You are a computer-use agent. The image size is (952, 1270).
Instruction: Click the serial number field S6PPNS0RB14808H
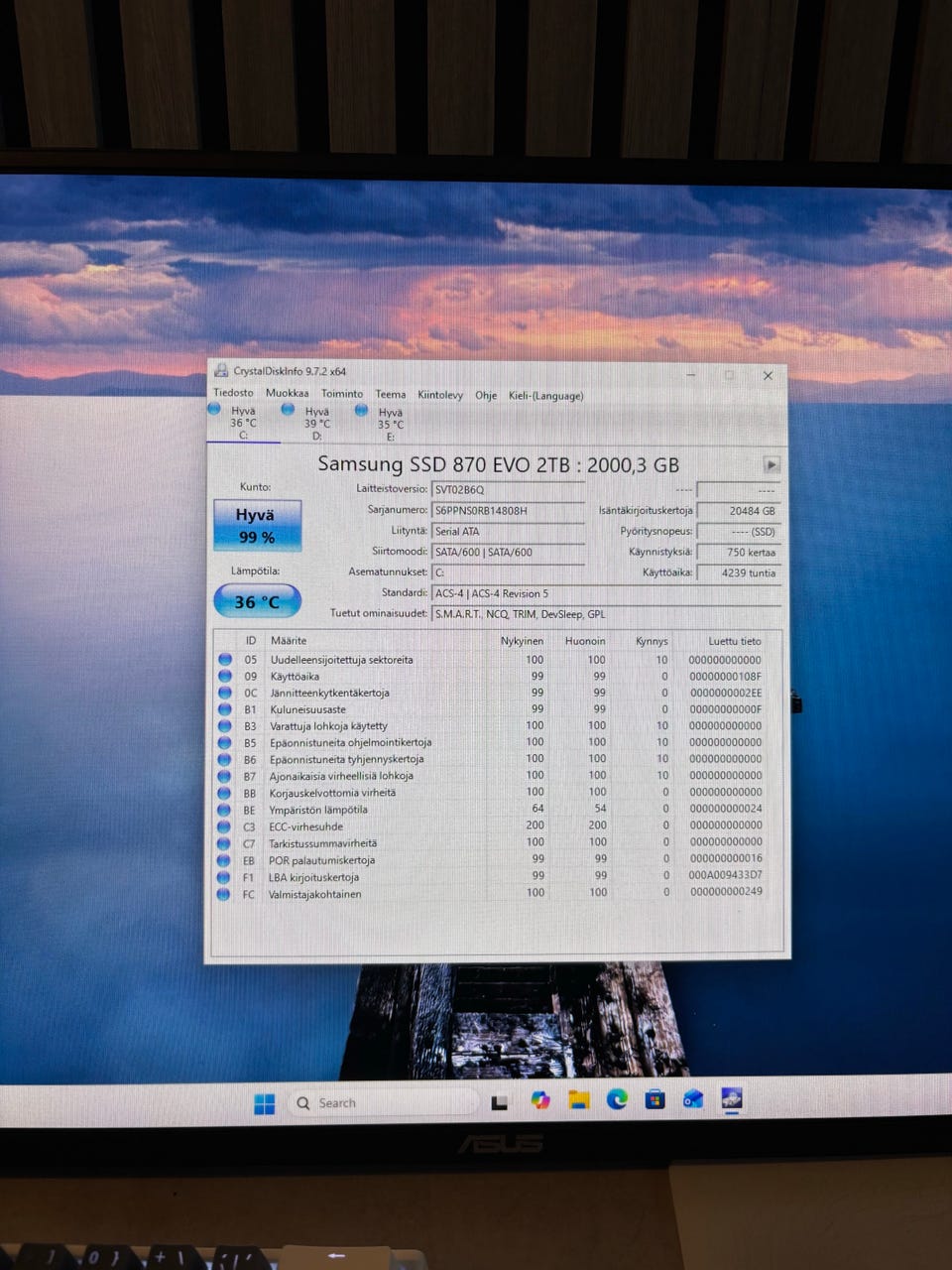508,510
